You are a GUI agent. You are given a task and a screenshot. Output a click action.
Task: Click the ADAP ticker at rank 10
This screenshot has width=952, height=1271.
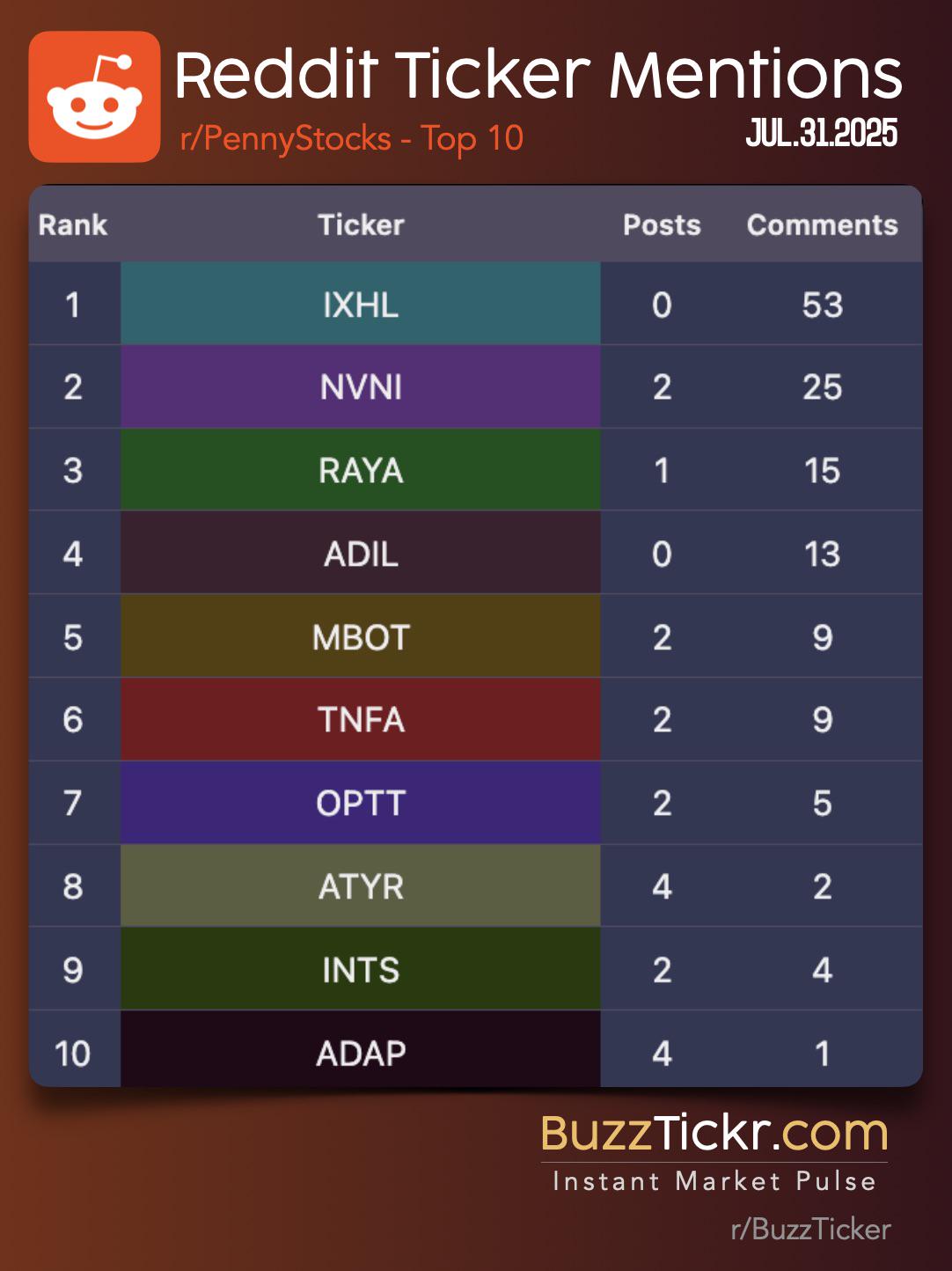click(361, 1051)
